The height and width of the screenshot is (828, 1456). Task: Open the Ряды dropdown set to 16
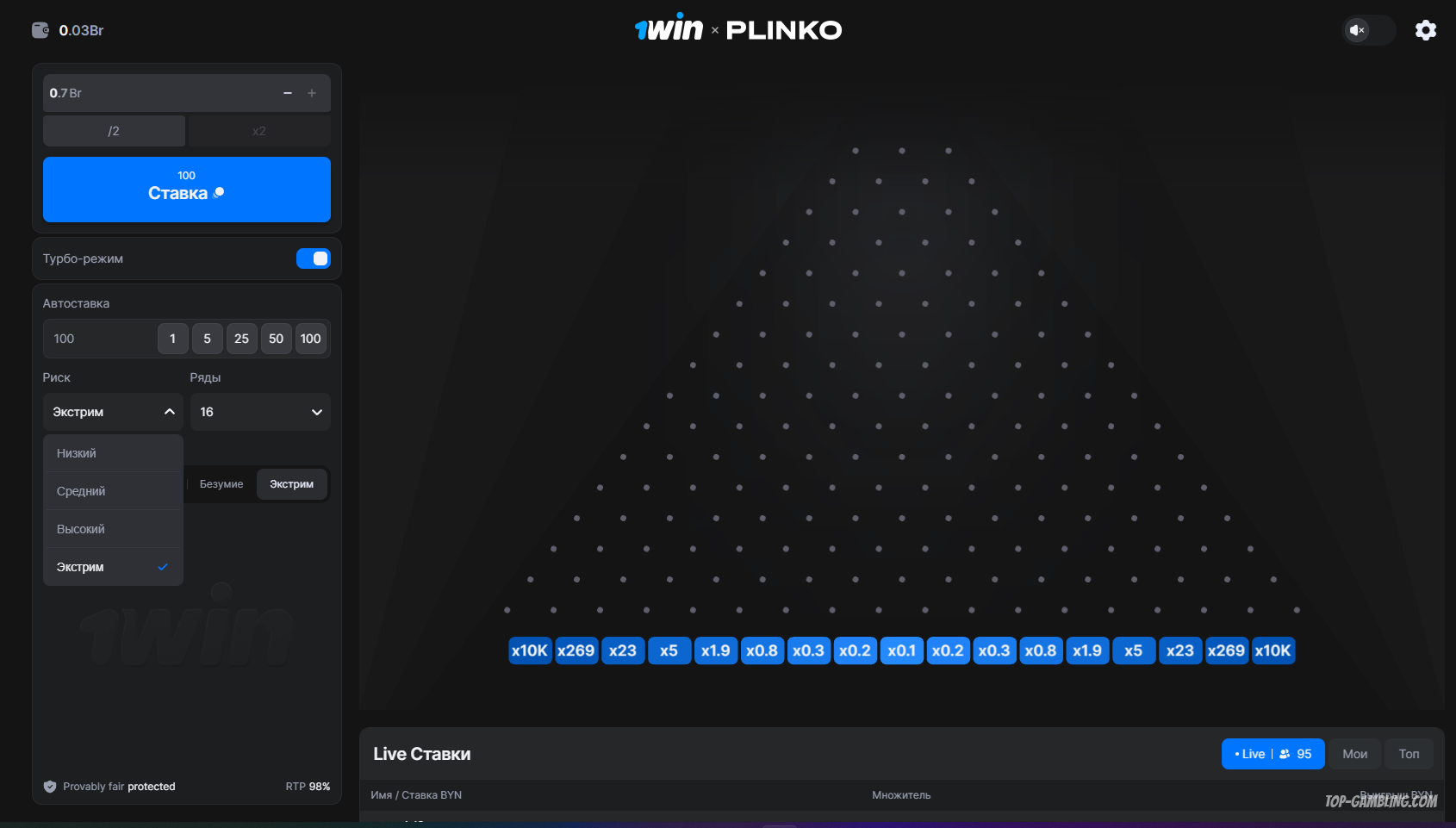click(260, 412)
